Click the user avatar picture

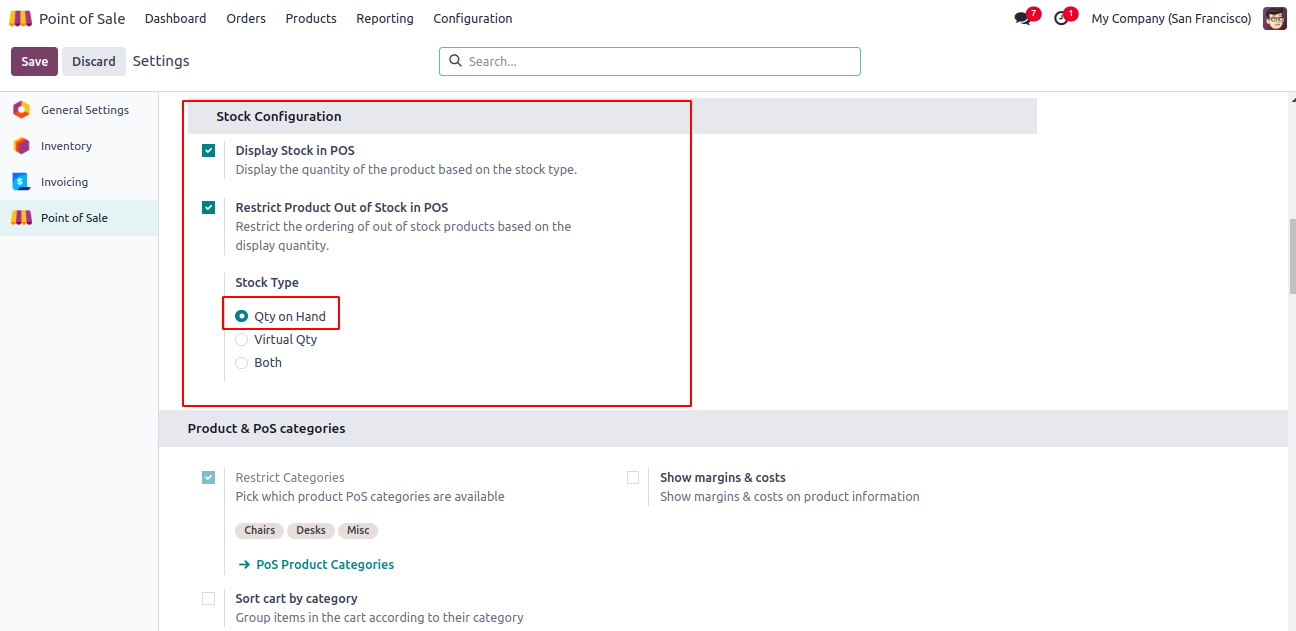coord(1275,18)
